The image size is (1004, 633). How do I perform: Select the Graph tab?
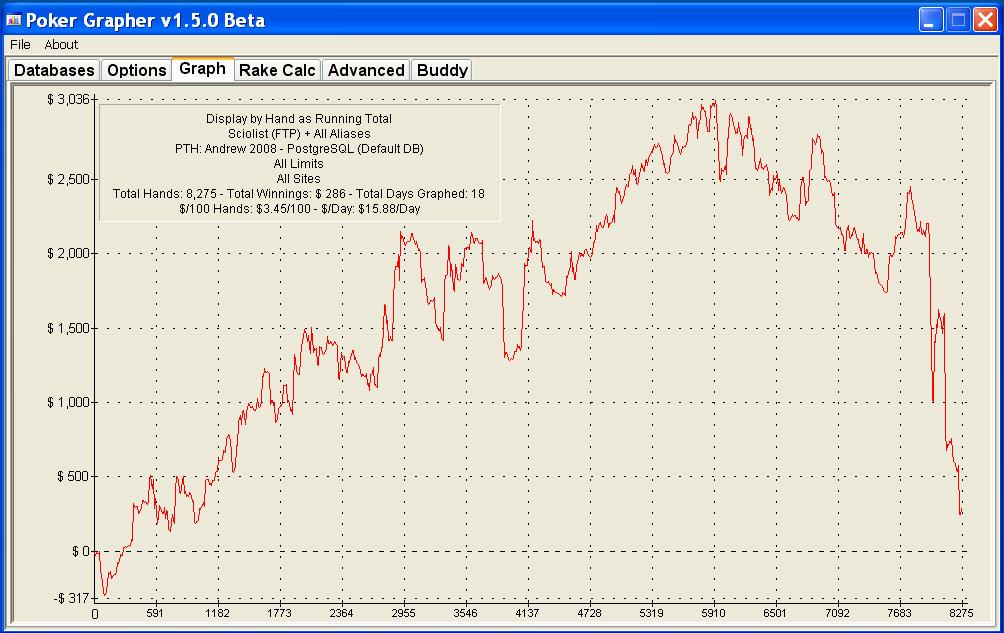[202, 69]
